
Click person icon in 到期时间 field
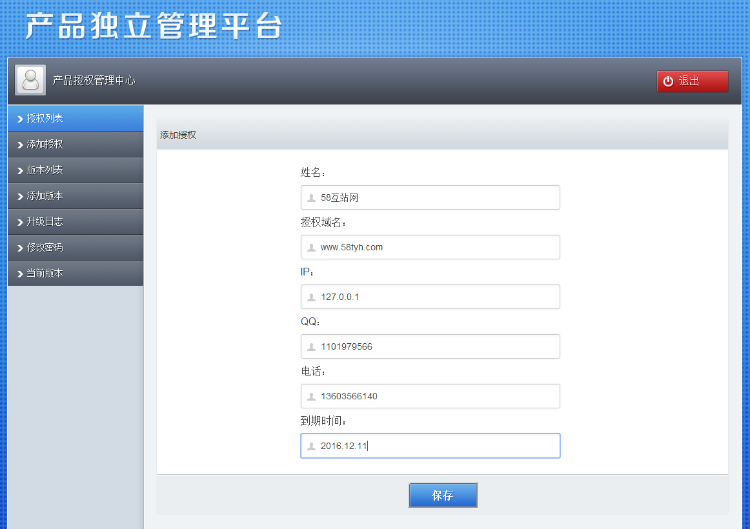(311, 446)
